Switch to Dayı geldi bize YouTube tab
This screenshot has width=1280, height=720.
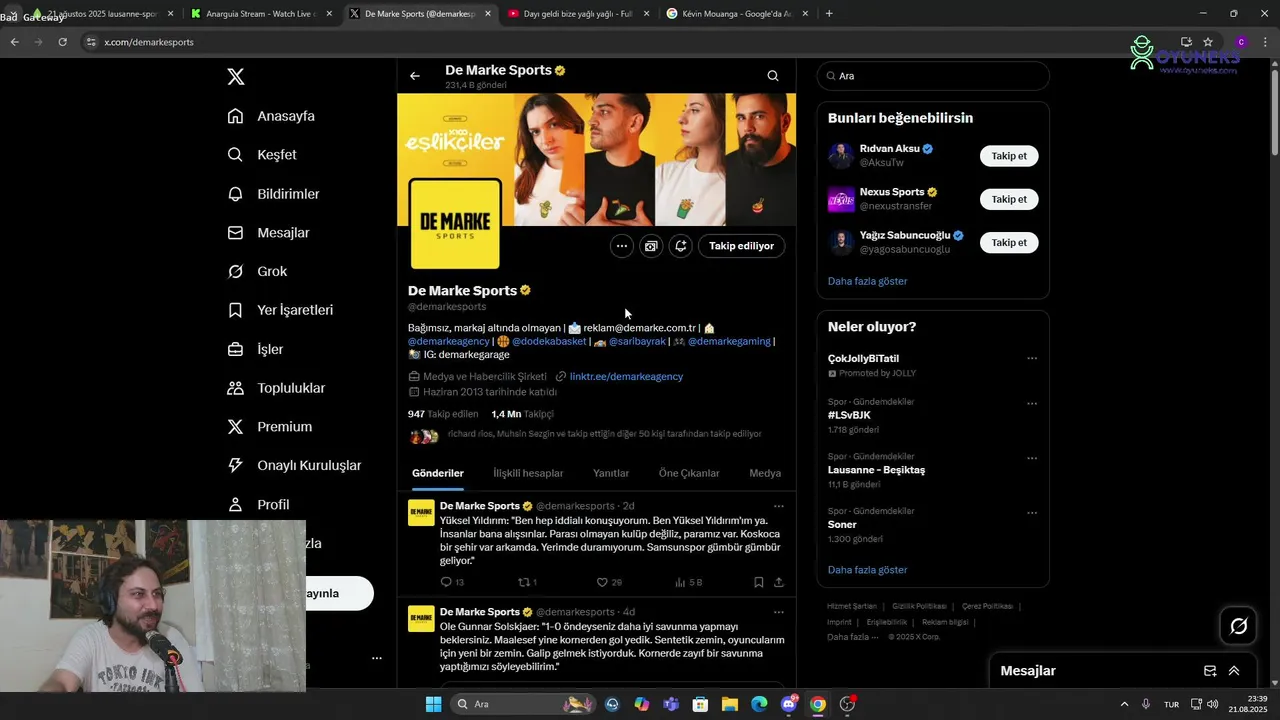578,14
